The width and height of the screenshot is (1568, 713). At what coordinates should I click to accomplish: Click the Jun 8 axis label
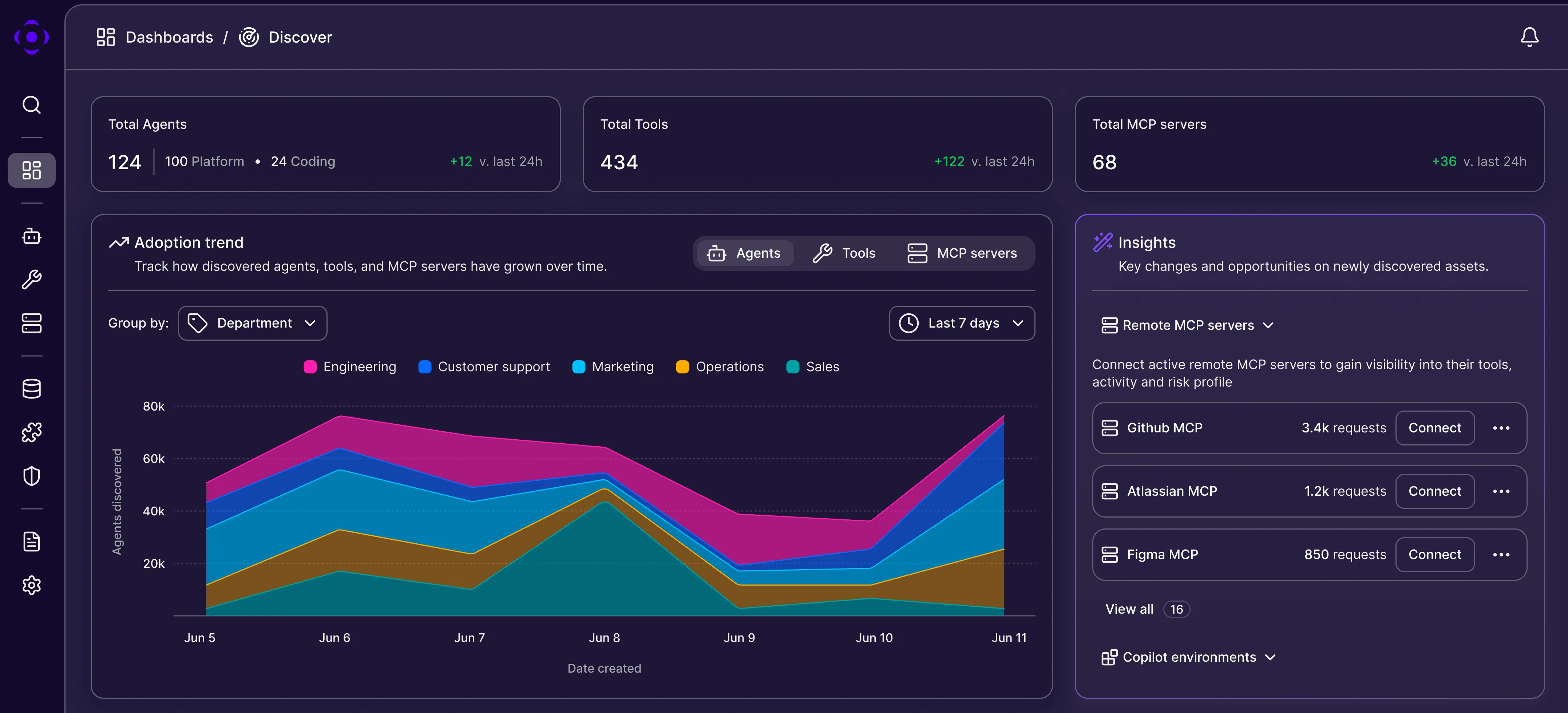(605, 638)
